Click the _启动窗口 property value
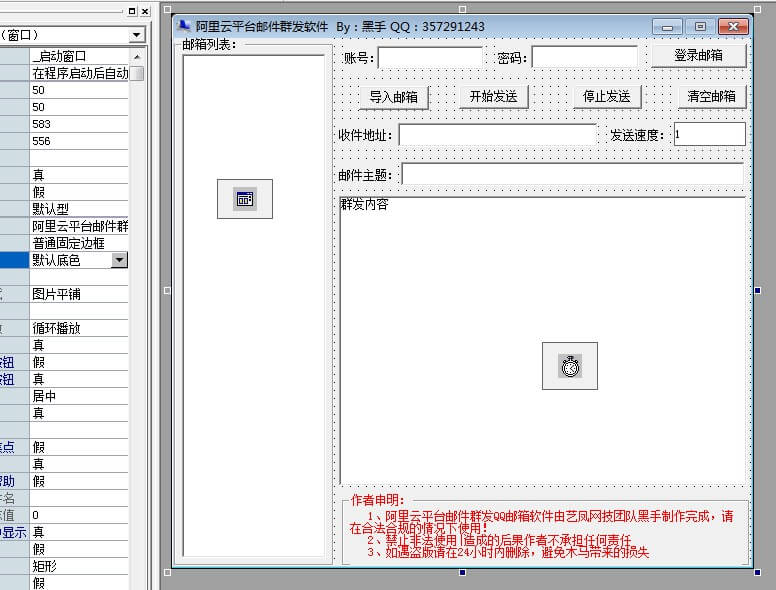The height and width of the screenshot is (590, 776). click(79, 56)
